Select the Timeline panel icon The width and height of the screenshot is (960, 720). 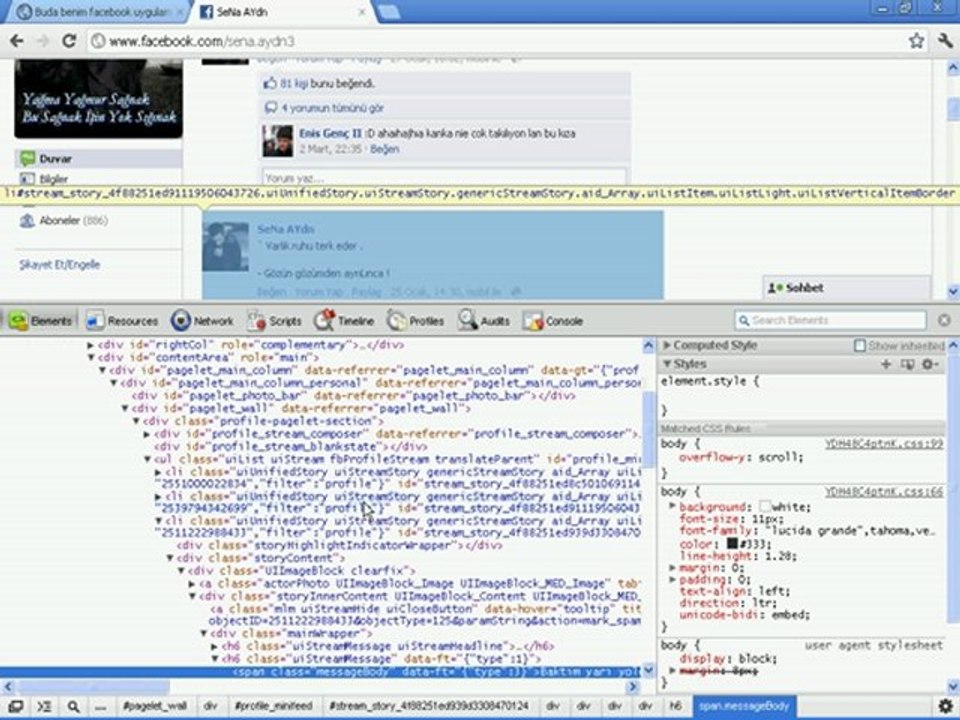(x=344, y=321)
